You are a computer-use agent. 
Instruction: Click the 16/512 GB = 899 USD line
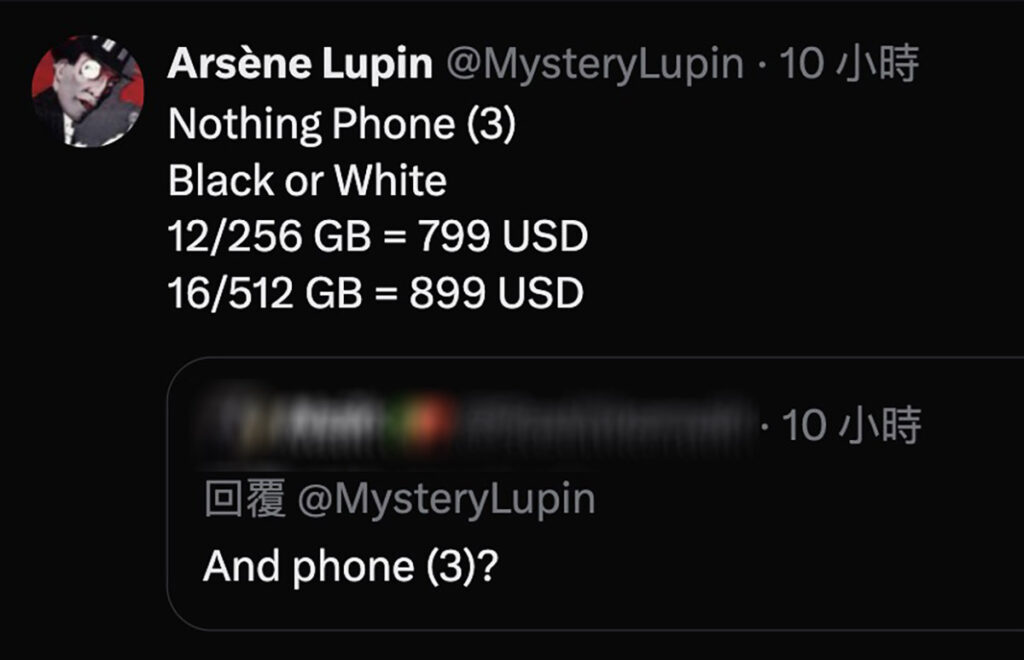click(376, 293)
